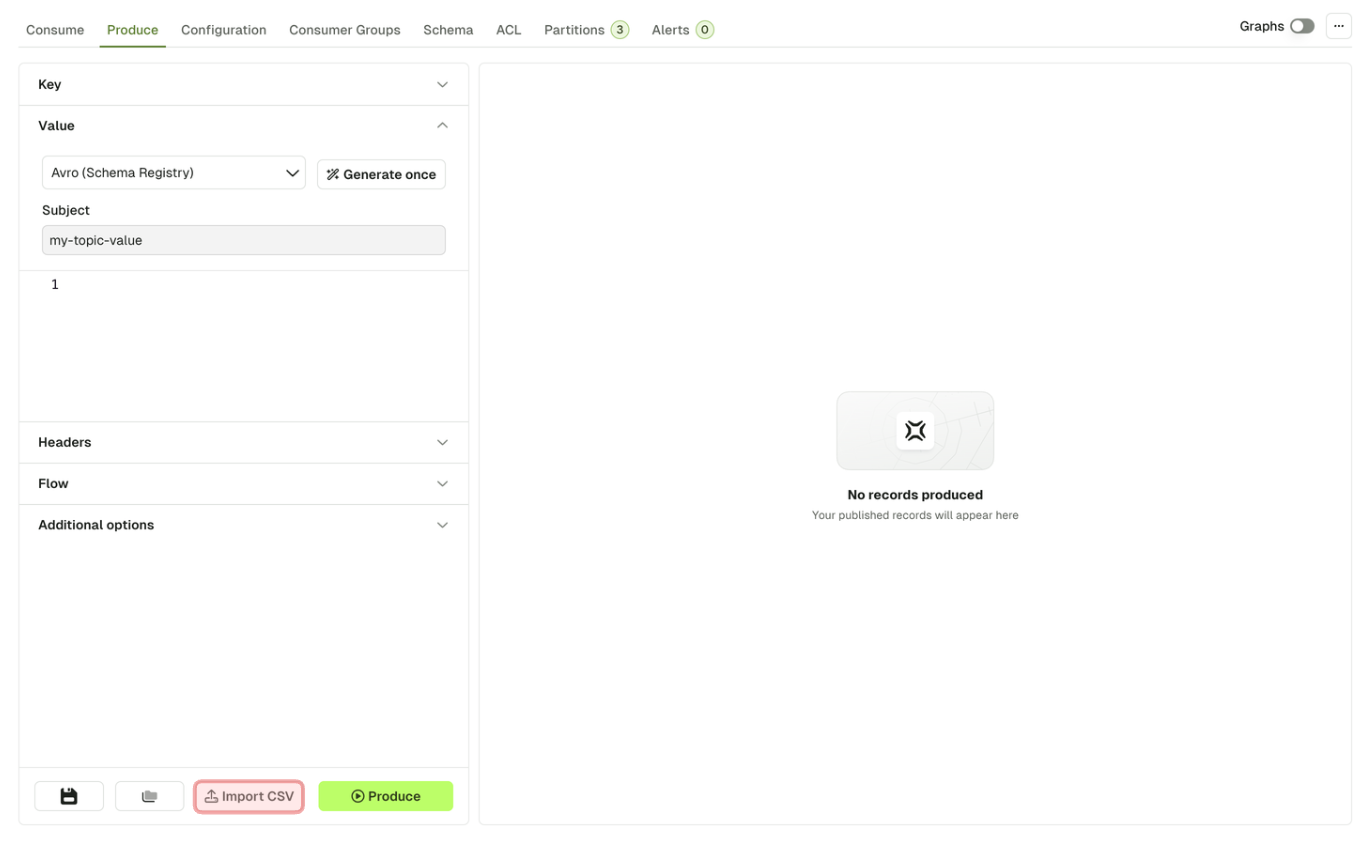Click the green Produce button
This screenshot has width=1372, height=842.
pyautogui.click(x=386, y=796)
